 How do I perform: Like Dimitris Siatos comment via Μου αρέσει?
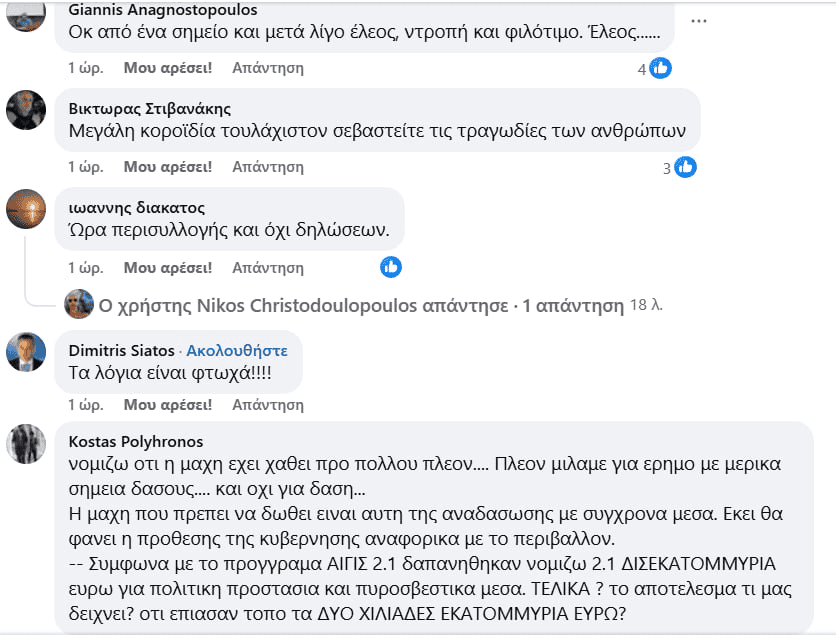[x=168, y=405]
